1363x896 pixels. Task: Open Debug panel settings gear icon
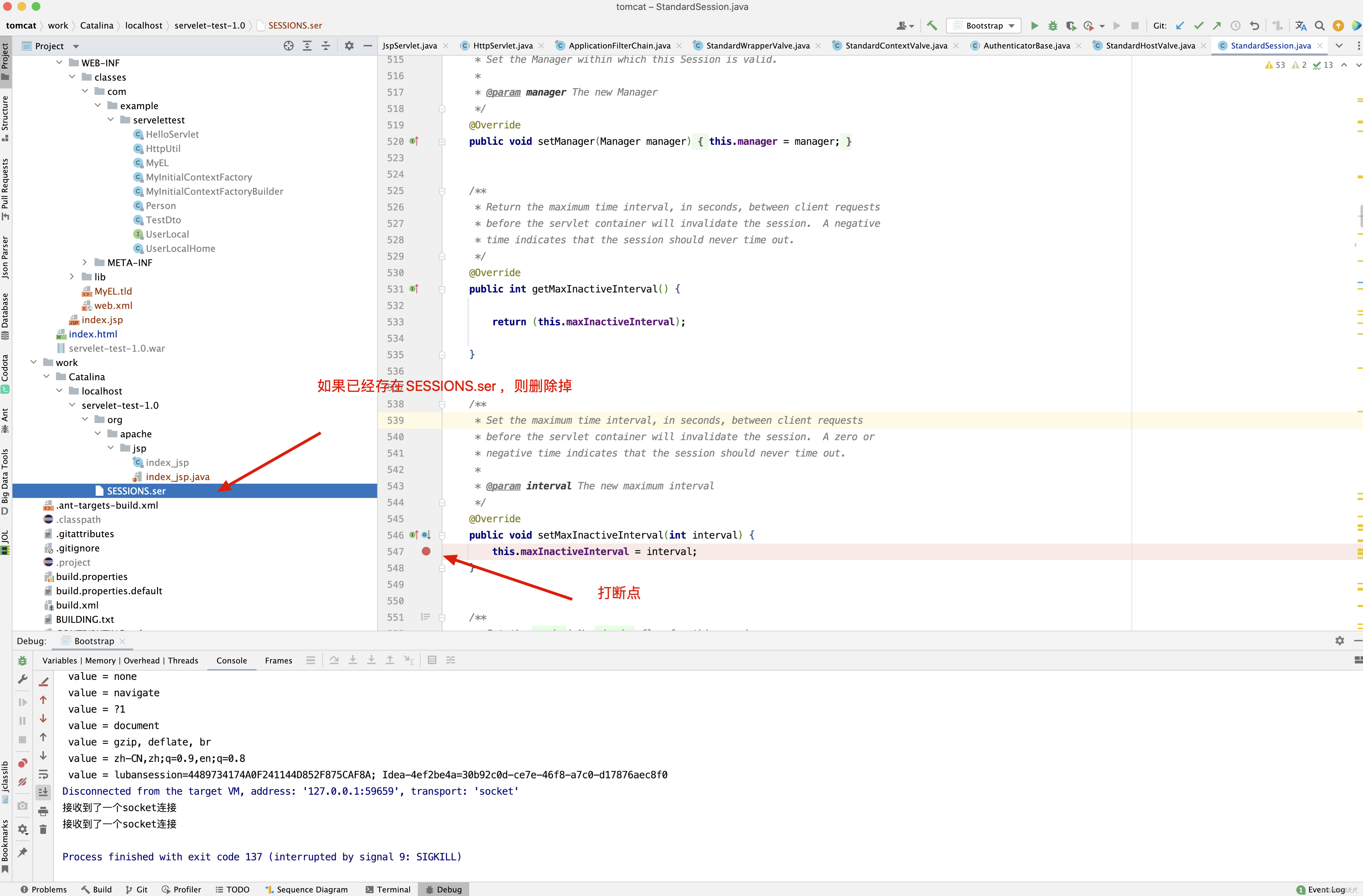click(x=1339, y=641)
